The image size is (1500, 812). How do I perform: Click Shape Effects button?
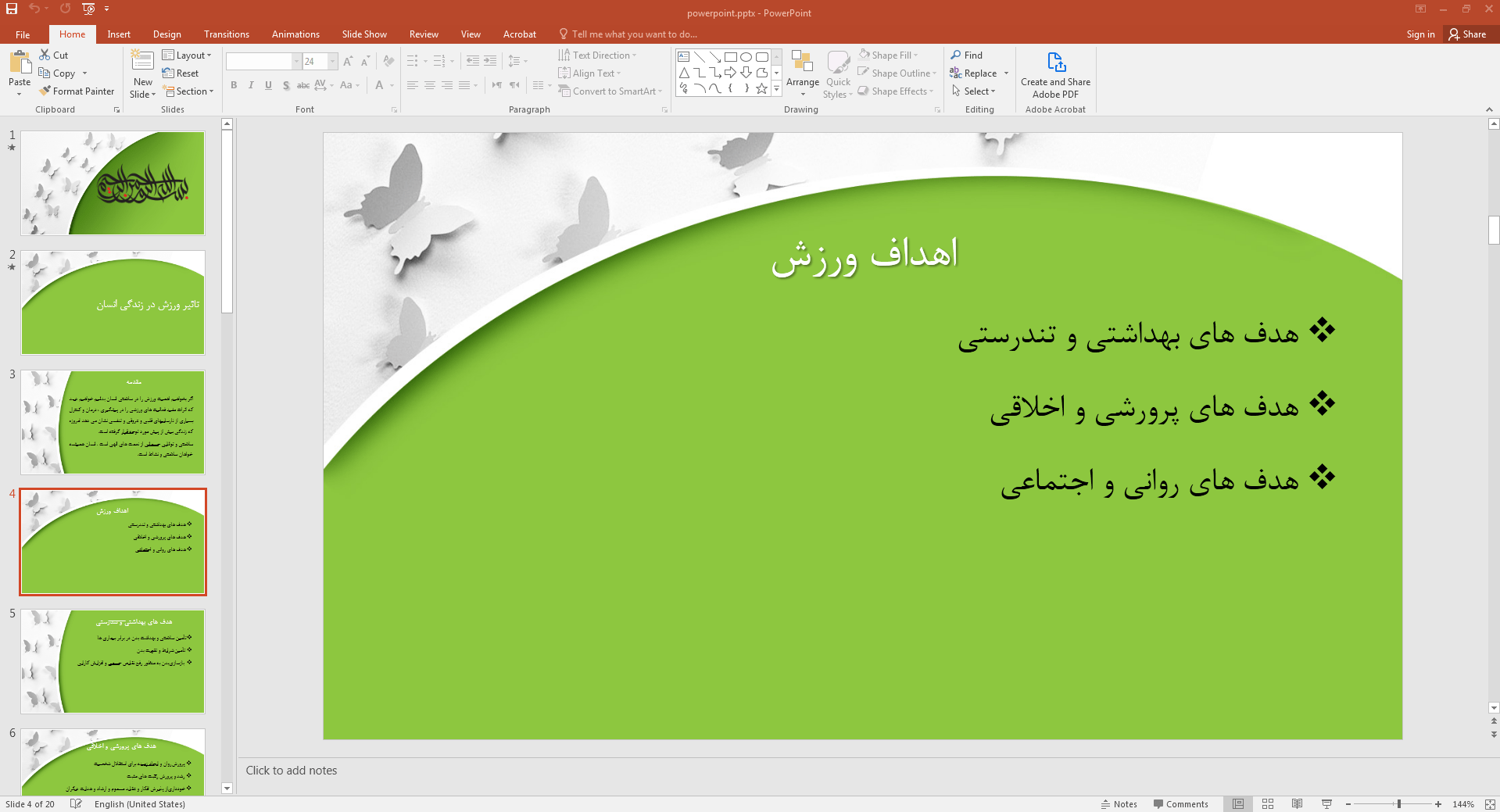tap(896, 91)
